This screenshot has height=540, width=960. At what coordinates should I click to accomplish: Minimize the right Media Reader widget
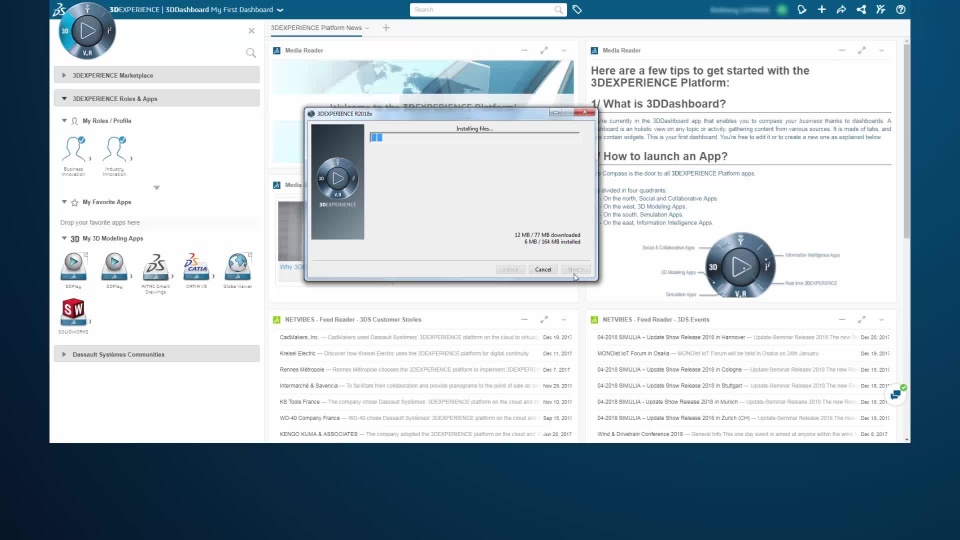click(842, 50)
